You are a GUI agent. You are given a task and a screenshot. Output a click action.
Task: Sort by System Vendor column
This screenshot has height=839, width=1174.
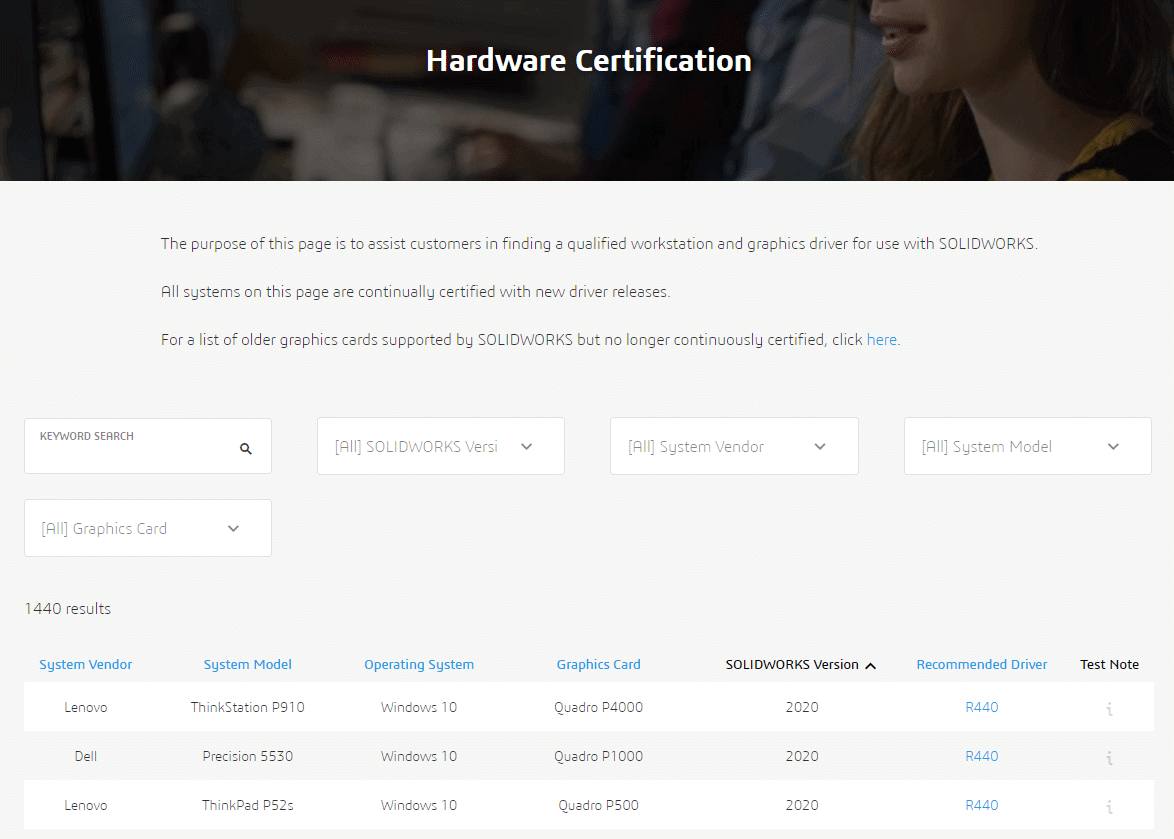click(x=85, y=665)
